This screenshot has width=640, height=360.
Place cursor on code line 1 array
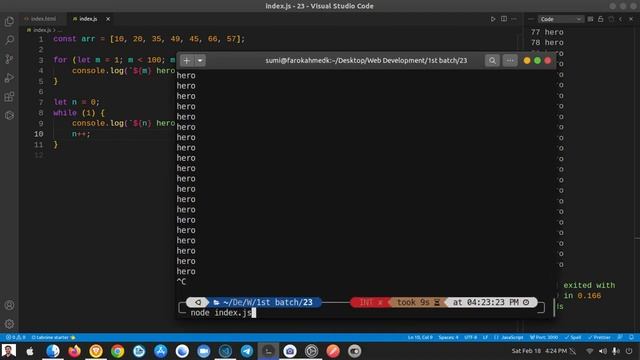tap(177, 39)
